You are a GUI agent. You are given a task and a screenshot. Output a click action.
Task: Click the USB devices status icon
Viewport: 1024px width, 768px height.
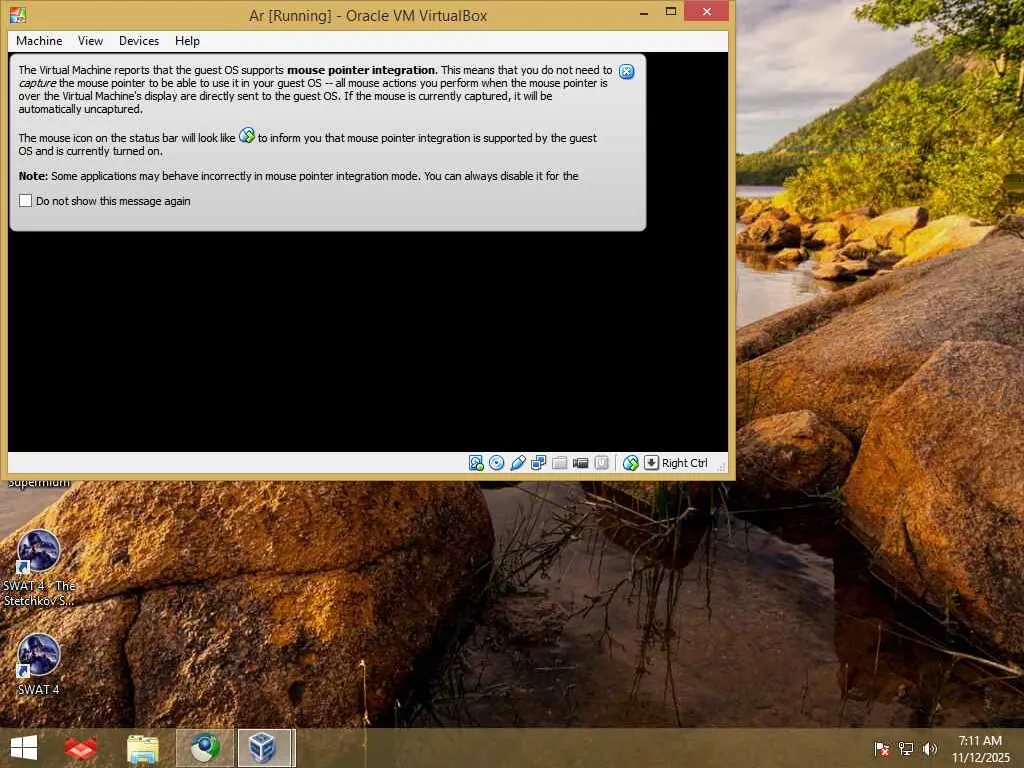[518, 463]
